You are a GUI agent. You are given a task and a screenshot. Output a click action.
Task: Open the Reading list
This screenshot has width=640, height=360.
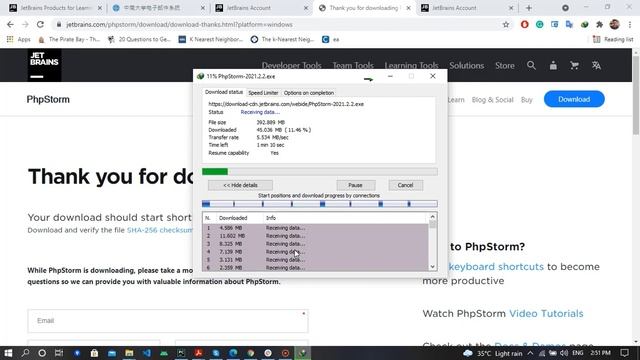tap(613, 40)
